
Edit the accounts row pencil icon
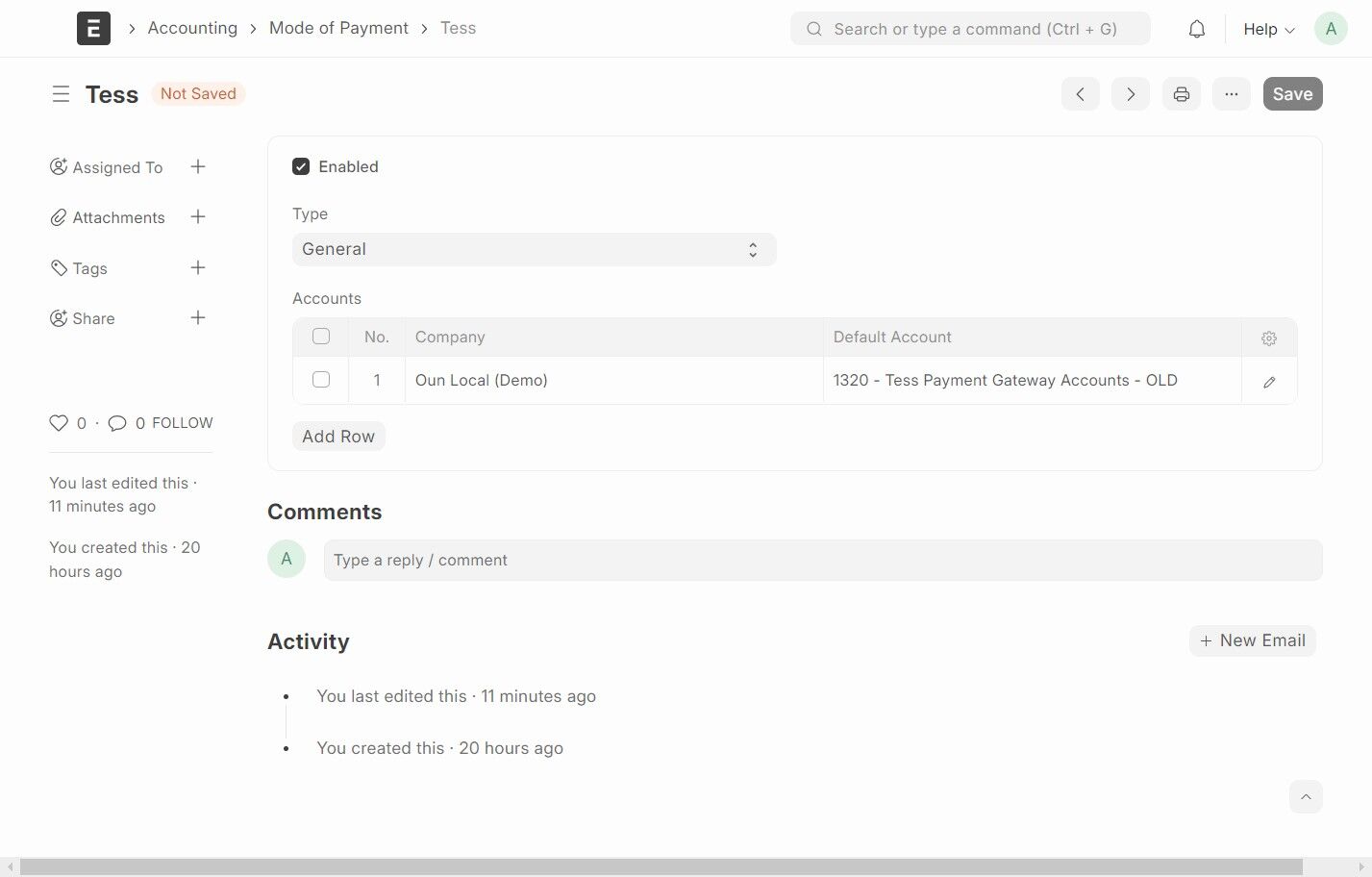point(1269,382)
